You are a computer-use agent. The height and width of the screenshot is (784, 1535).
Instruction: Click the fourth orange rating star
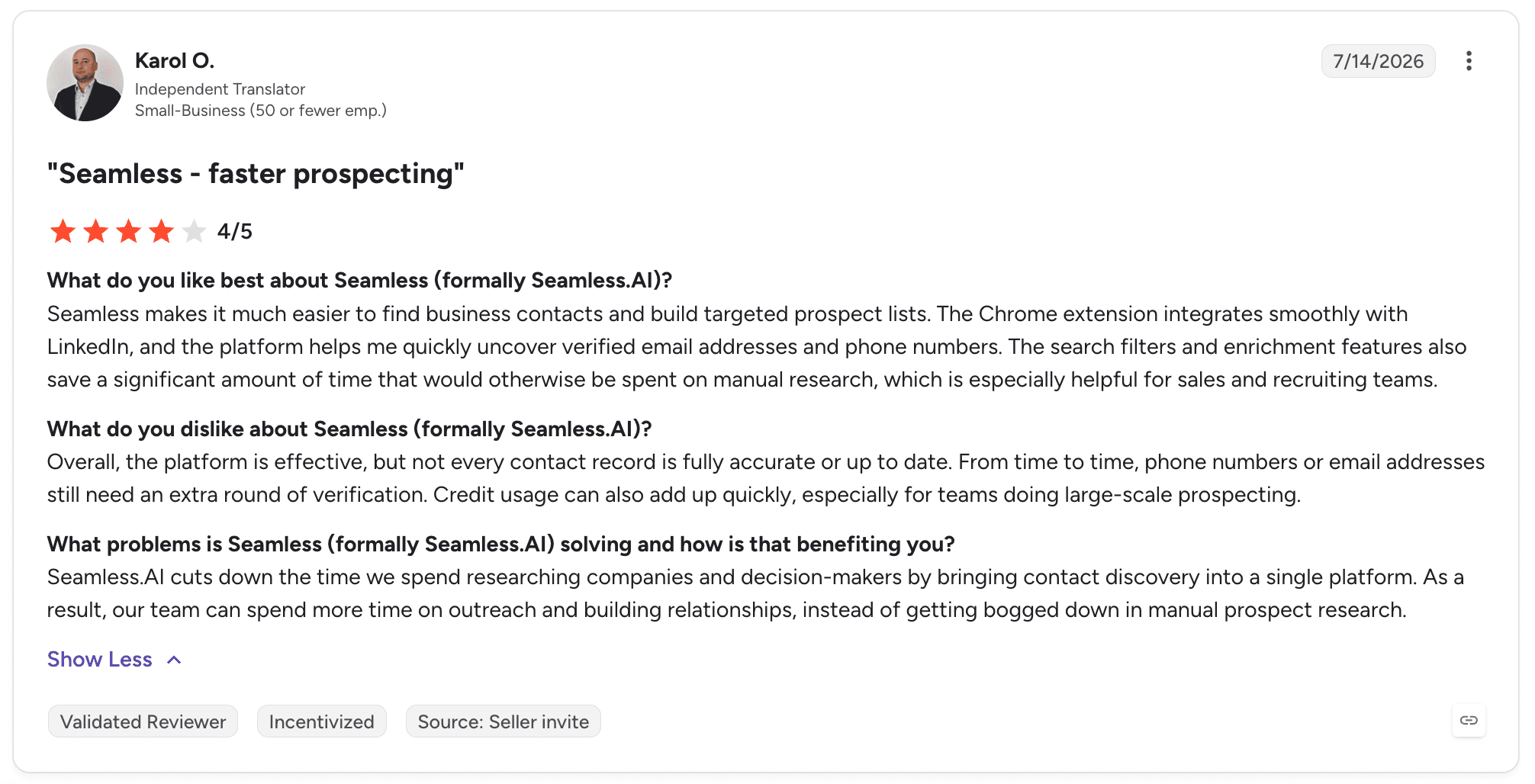tap(161, 231)
